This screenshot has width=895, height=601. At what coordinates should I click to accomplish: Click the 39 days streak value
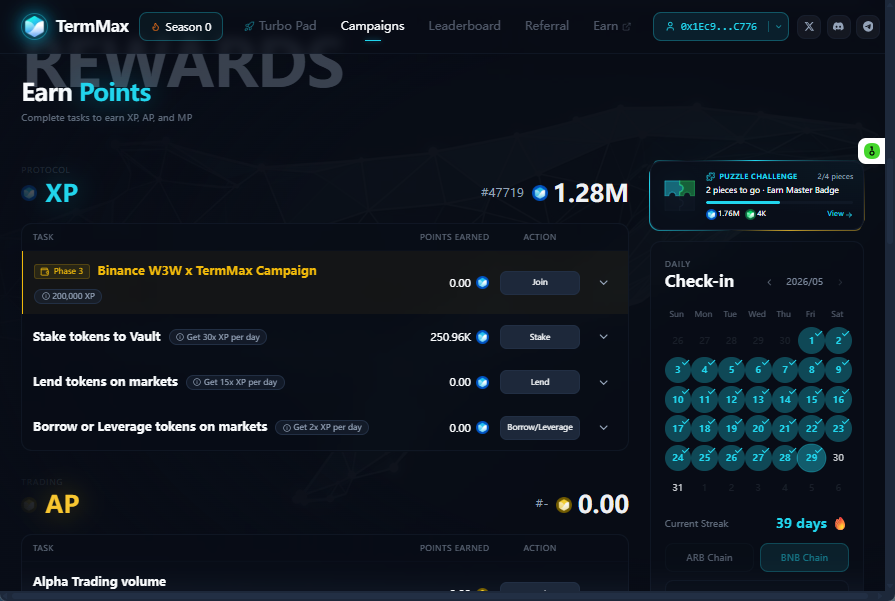point(801,523)
